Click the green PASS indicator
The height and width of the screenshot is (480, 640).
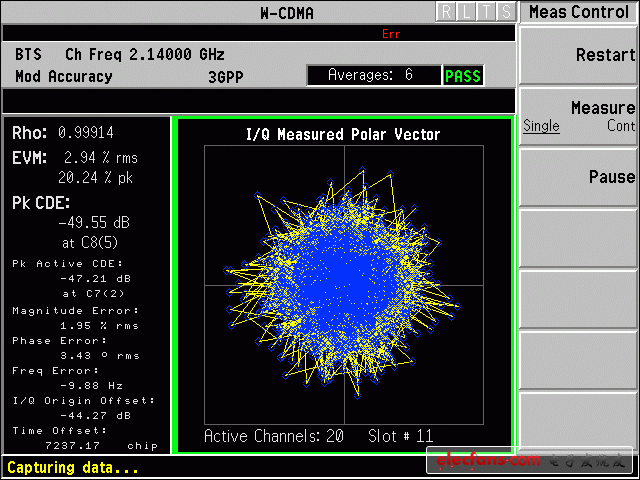462,76
